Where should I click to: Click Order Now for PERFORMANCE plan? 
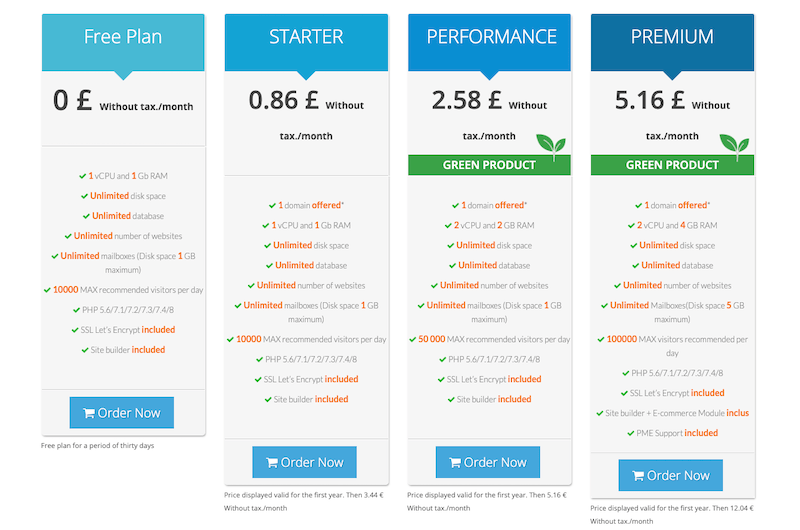488,462
